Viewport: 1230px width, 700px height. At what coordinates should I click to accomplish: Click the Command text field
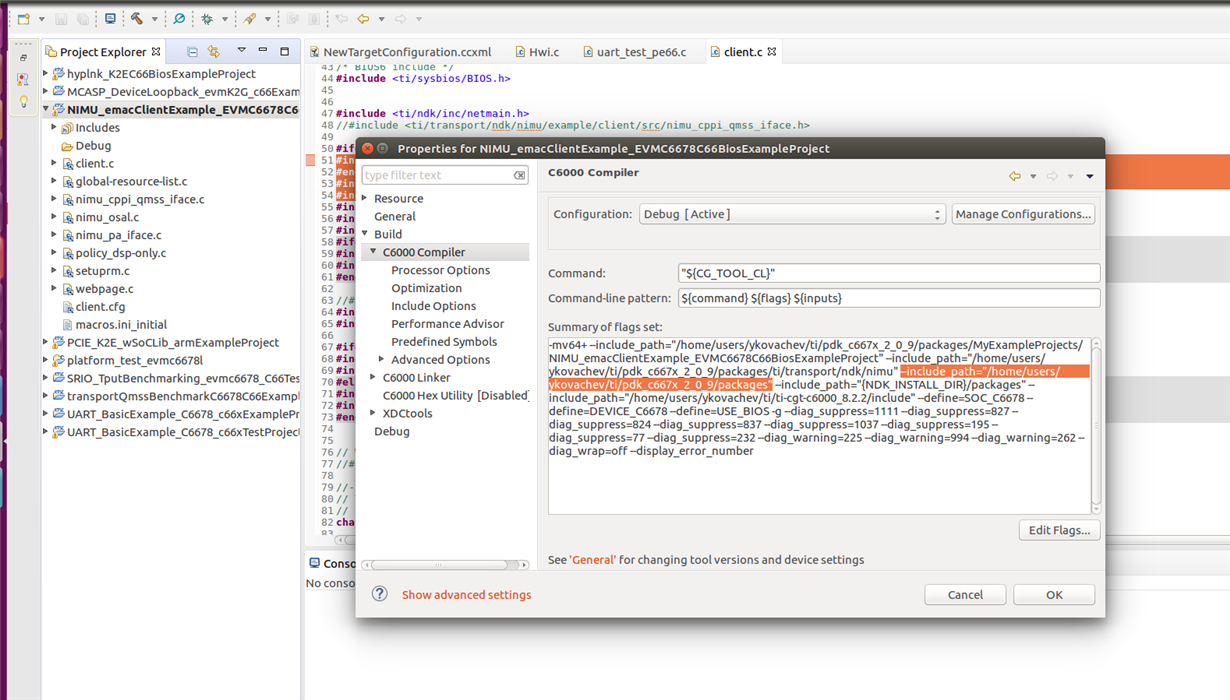(889, 273)
